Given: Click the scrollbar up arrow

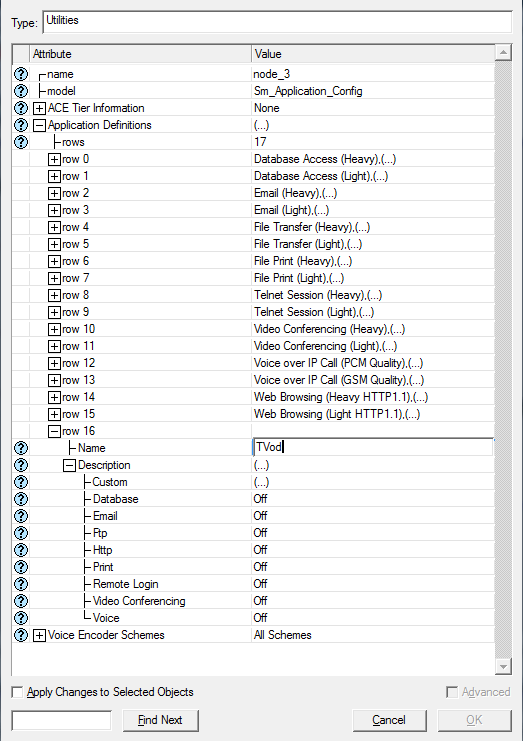Looking at the screenshot, I should coord(503,52).
